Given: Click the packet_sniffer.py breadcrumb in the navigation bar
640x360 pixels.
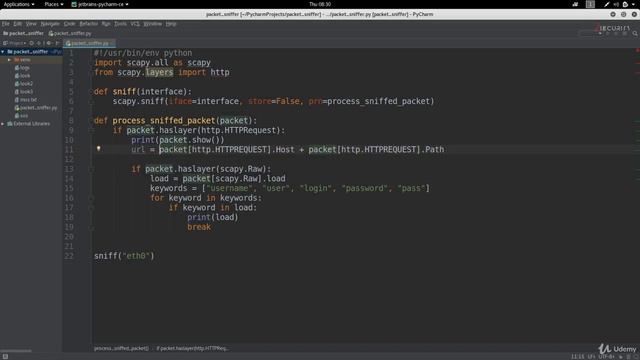Looking at the screenshot, I should pyautogui.click(x=70, y=33).
